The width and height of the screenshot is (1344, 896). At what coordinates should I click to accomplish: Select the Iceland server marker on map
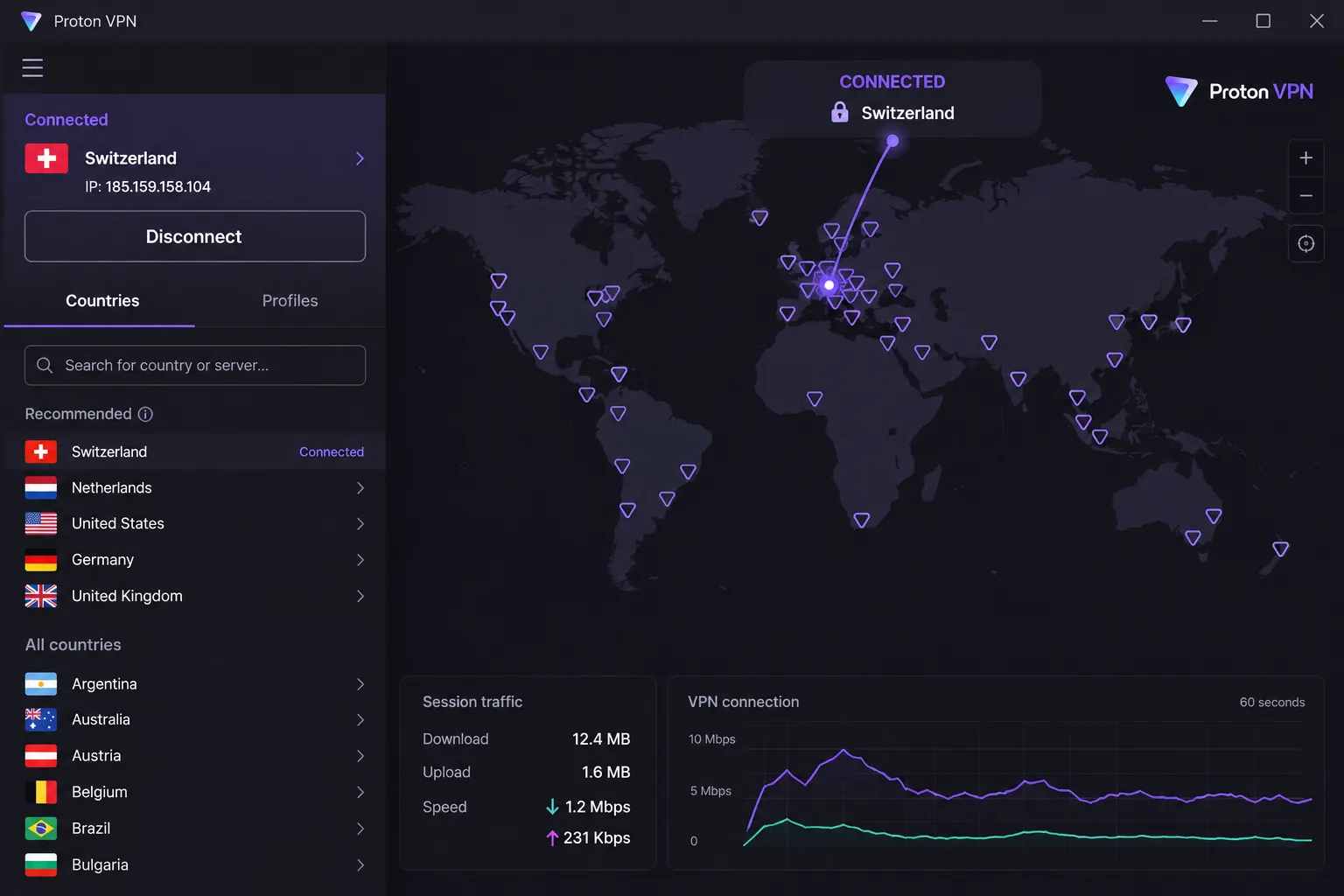tap(759, 217)
